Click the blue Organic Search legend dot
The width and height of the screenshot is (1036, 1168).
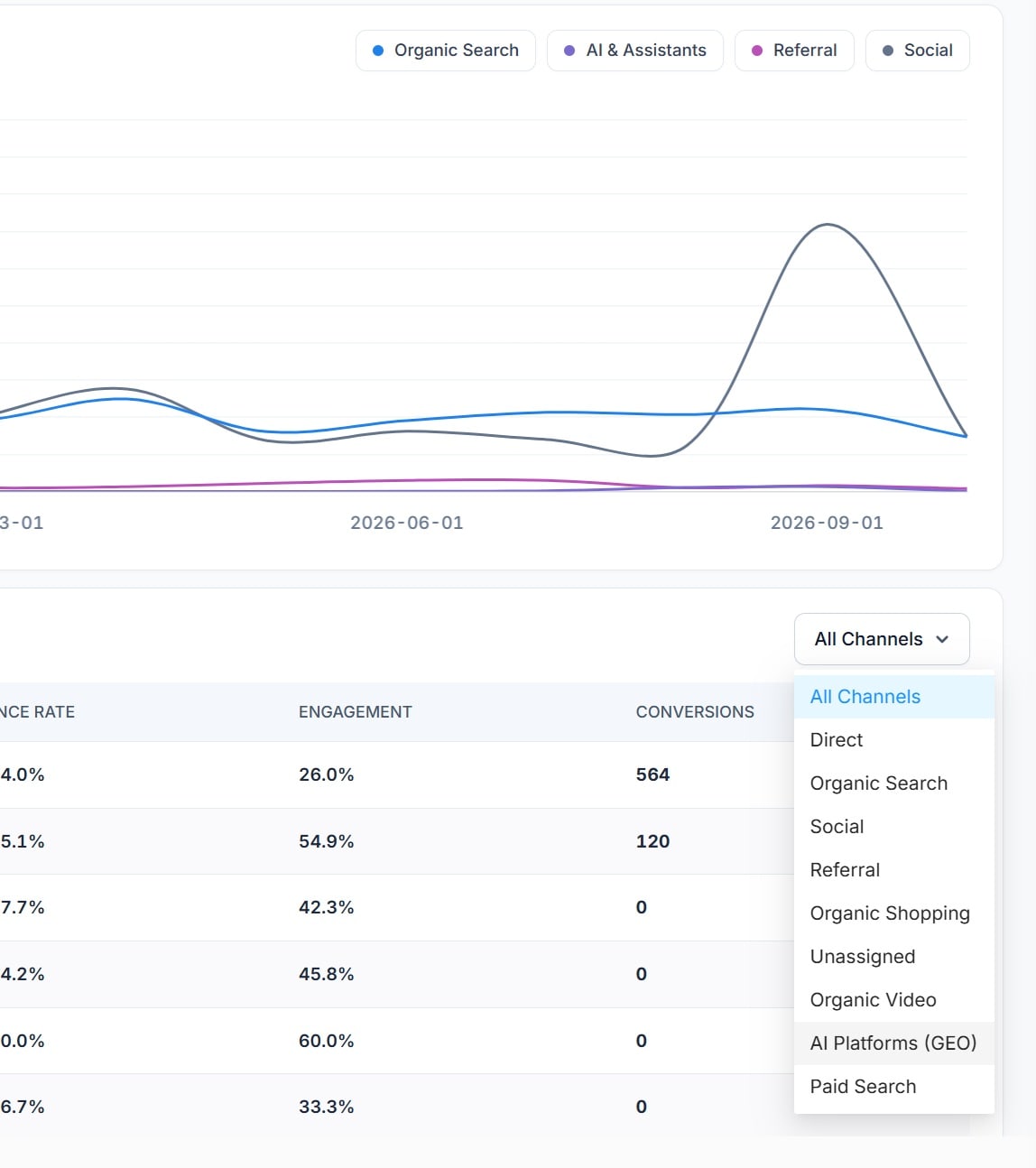[378, 51]
